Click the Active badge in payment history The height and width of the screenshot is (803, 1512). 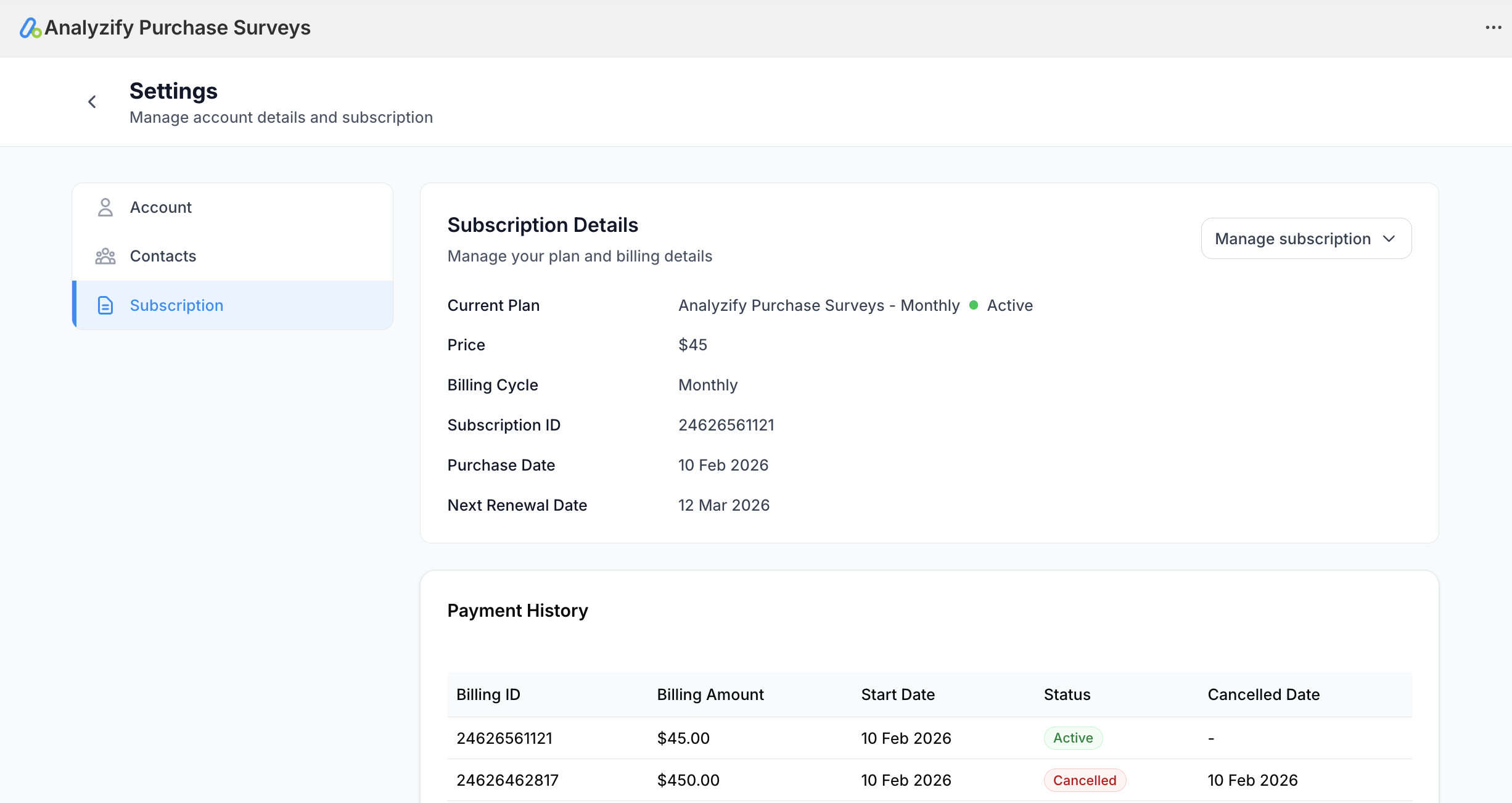coord(1073,738)
